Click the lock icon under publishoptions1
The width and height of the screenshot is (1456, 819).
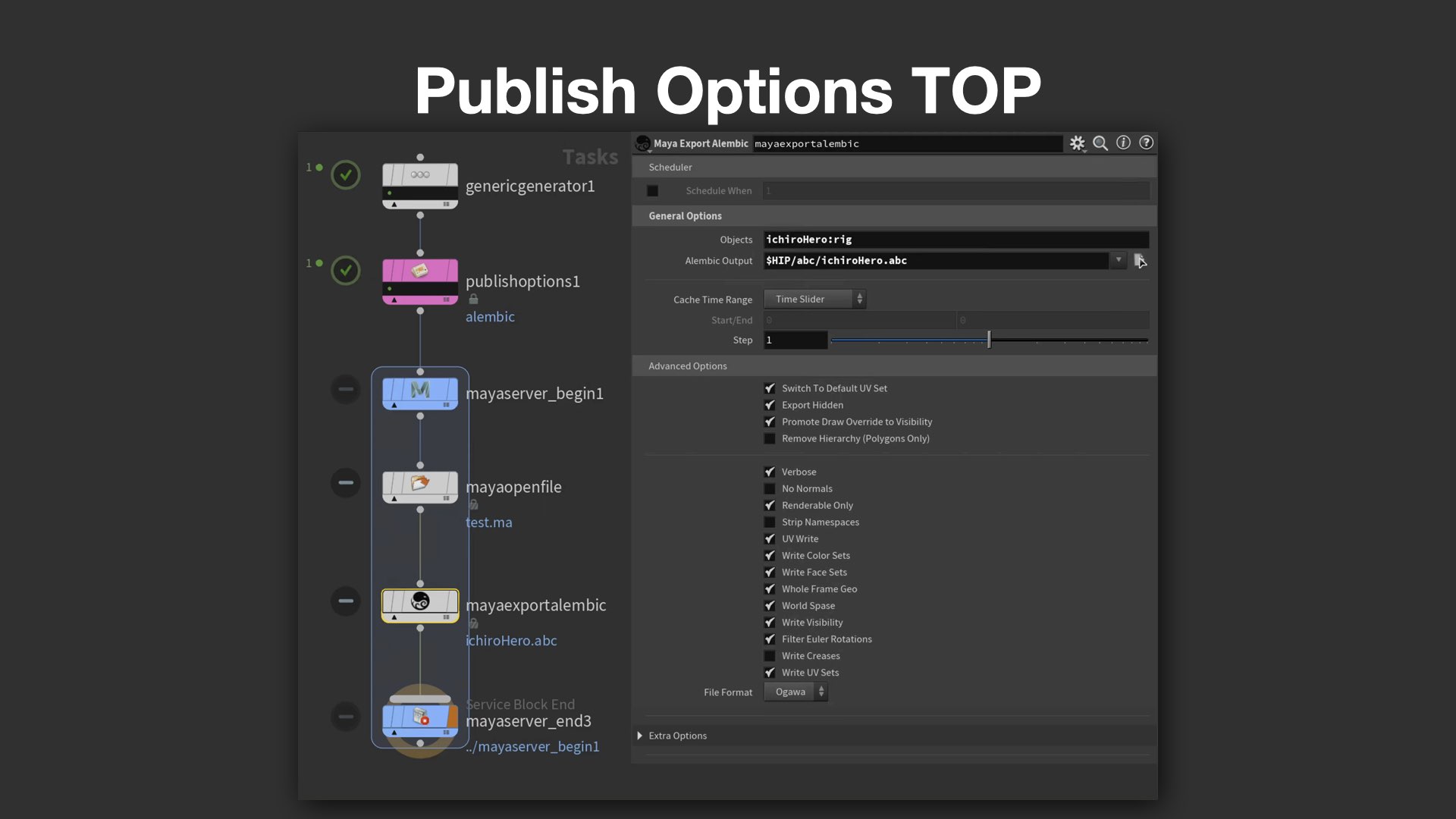point(473,299)
